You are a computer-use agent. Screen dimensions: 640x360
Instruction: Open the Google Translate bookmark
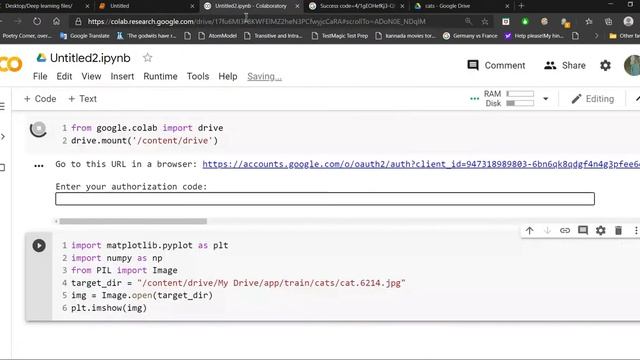(x=85, y=36)
